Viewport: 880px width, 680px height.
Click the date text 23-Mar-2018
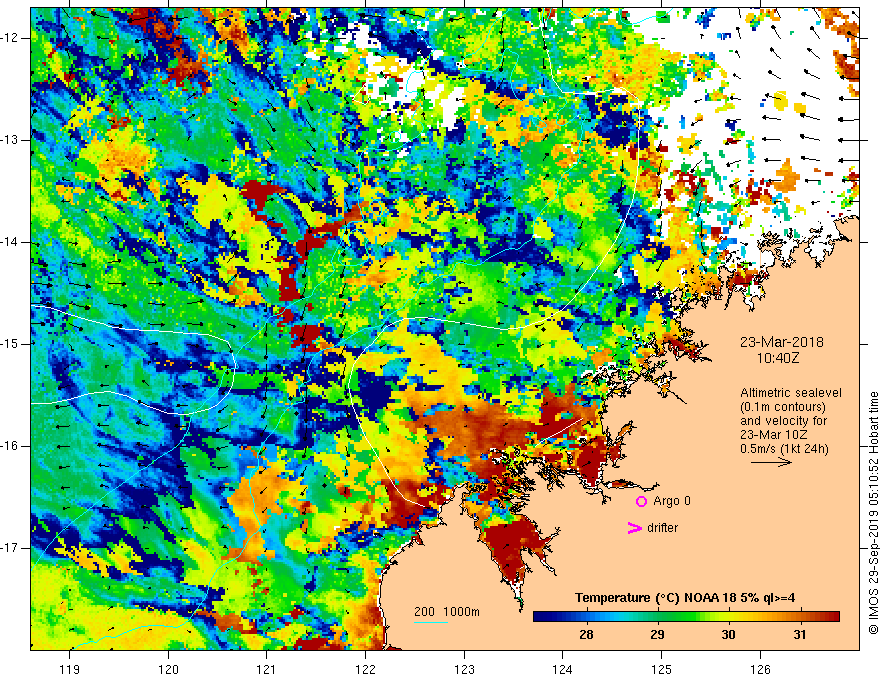pos(782,342)
